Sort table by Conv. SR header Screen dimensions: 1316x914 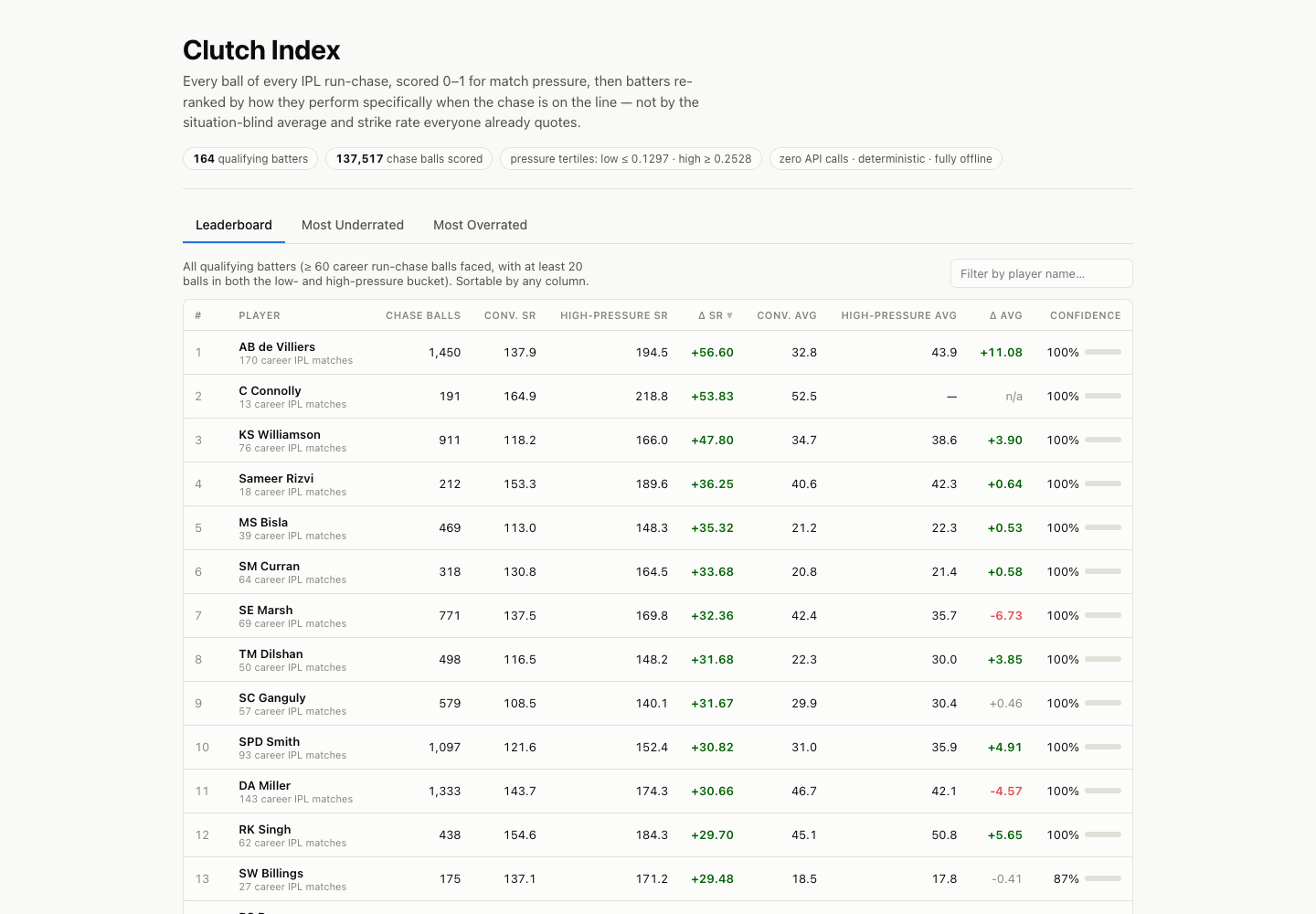point(510,315)
